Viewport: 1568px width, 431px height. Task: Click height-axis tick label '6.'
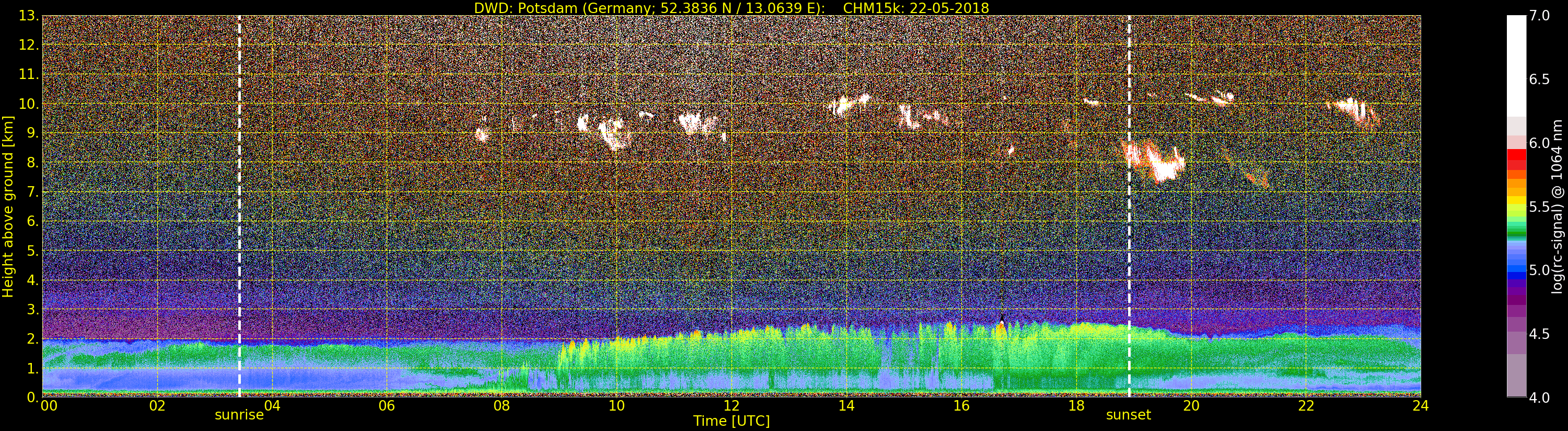click(x=33, y=221)
